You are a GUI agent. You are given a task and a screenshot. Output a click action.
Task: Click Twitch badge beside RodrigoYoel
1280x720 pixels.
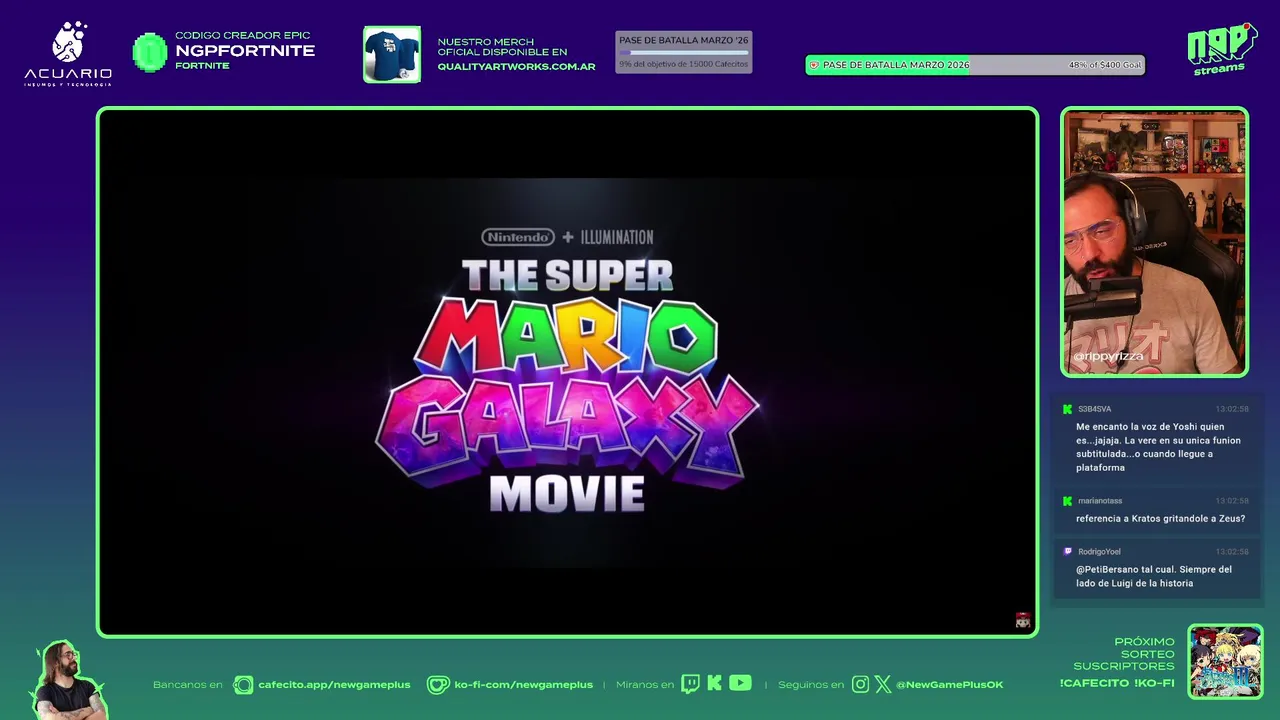1068,552
